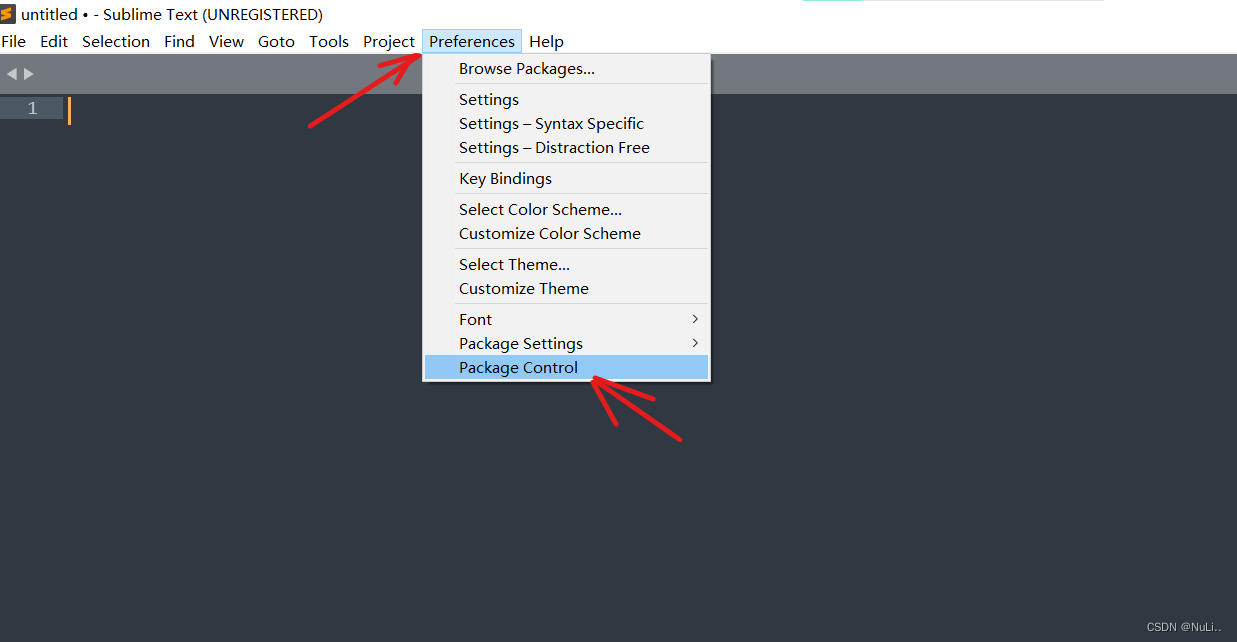The height and width of the screenshot is (642, 1237).
Task: Choose Customize Color Scheme
Action: point(549,233)
